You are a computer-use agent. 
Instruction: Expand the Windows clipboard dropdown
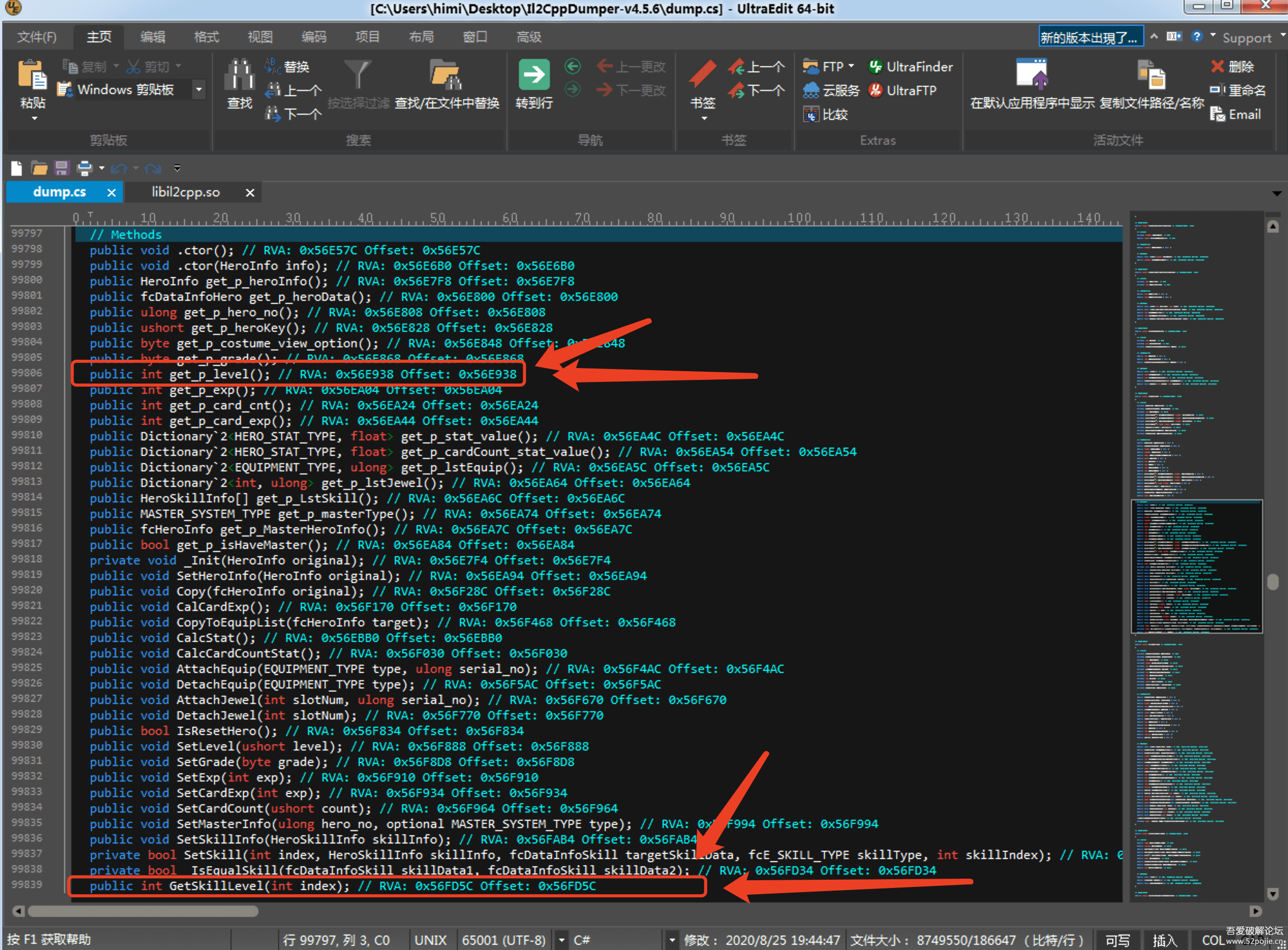199,90
